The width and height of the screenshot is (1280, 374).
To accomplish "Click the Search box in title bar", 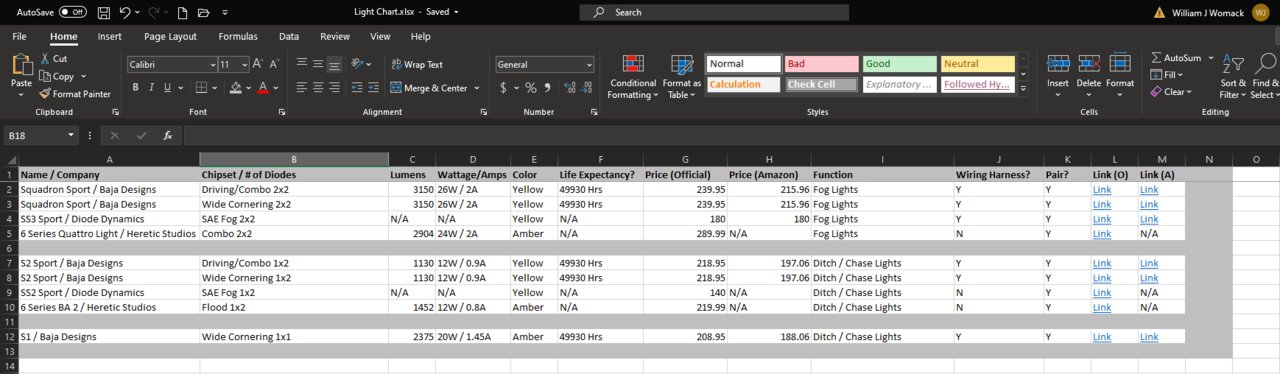I will coord(714,12).
